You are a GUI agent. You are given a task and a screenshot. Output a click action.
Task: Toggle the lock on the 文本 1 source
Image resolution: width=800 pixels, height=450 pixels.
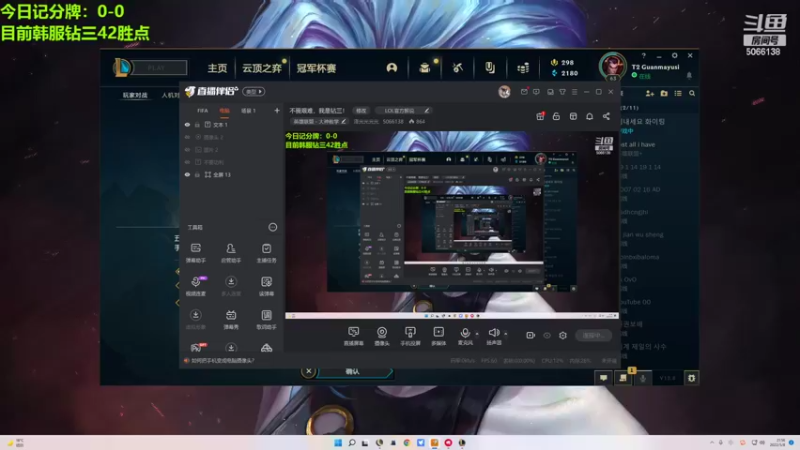point(197,125)
